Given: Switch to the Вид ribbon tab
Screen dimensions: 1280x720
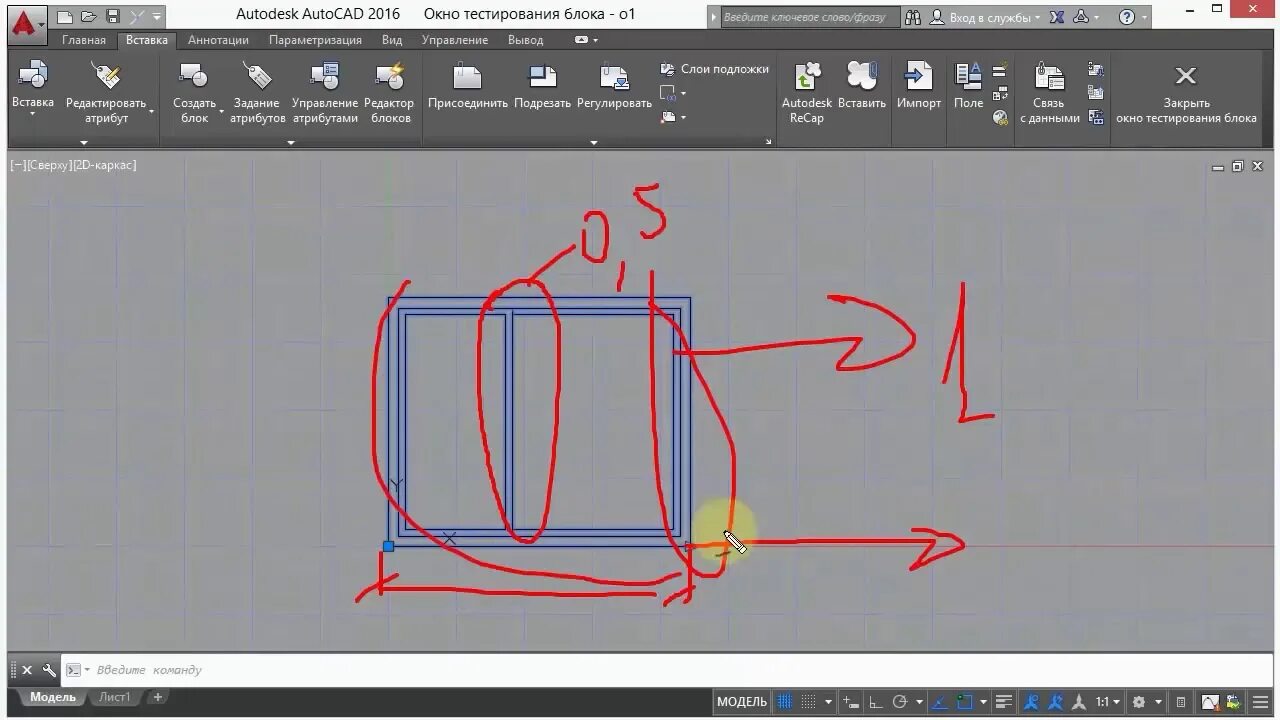Looking at the screenshot, I should click(x=392, y=40).
